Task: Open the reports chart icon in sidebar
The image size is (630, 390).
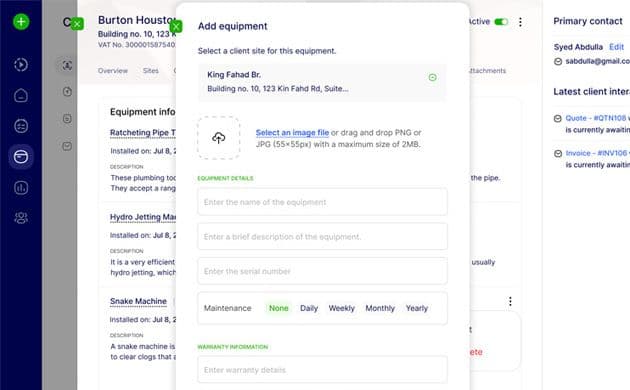Action: tap(21, 187)
